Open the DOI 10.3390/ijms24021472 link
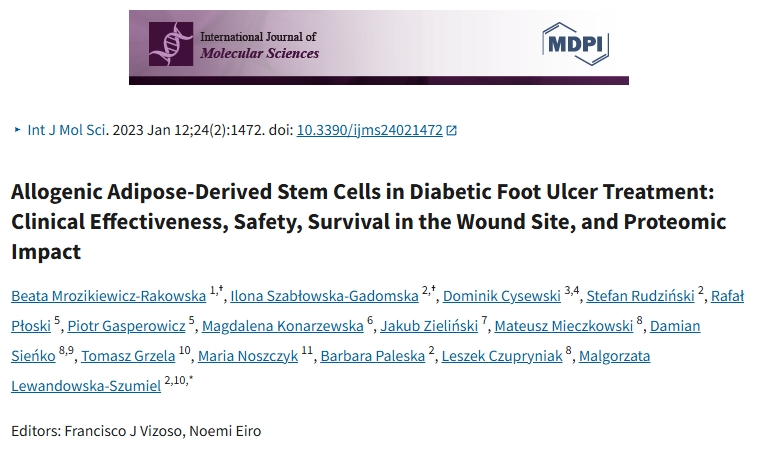Image resolution: width=760 pixels, height=452 pixels. pos(369,130)
